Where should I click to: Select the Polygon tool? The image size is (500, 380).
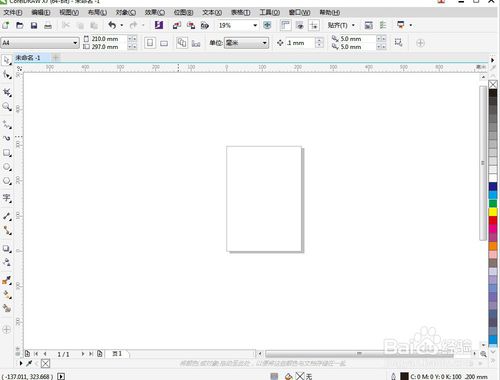coord(7,181)
